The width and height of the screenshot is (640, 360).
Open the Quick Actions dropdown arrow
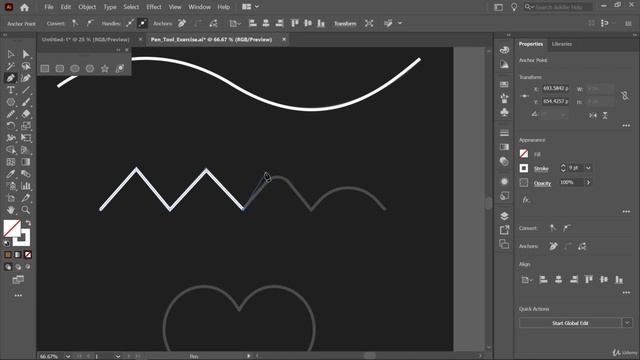627,323
